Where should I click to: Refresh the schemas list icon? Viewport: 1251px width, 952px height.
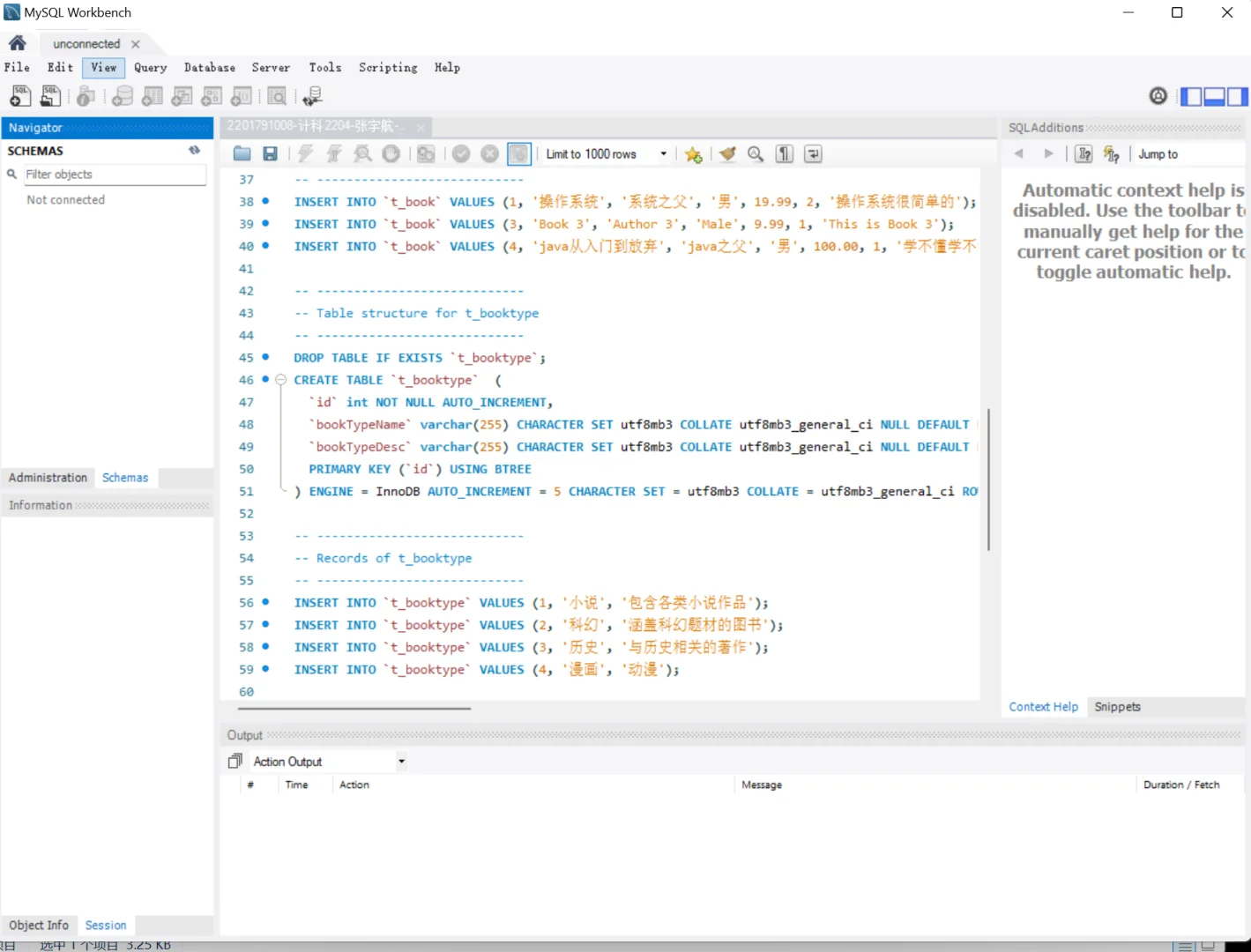[194, 151]
